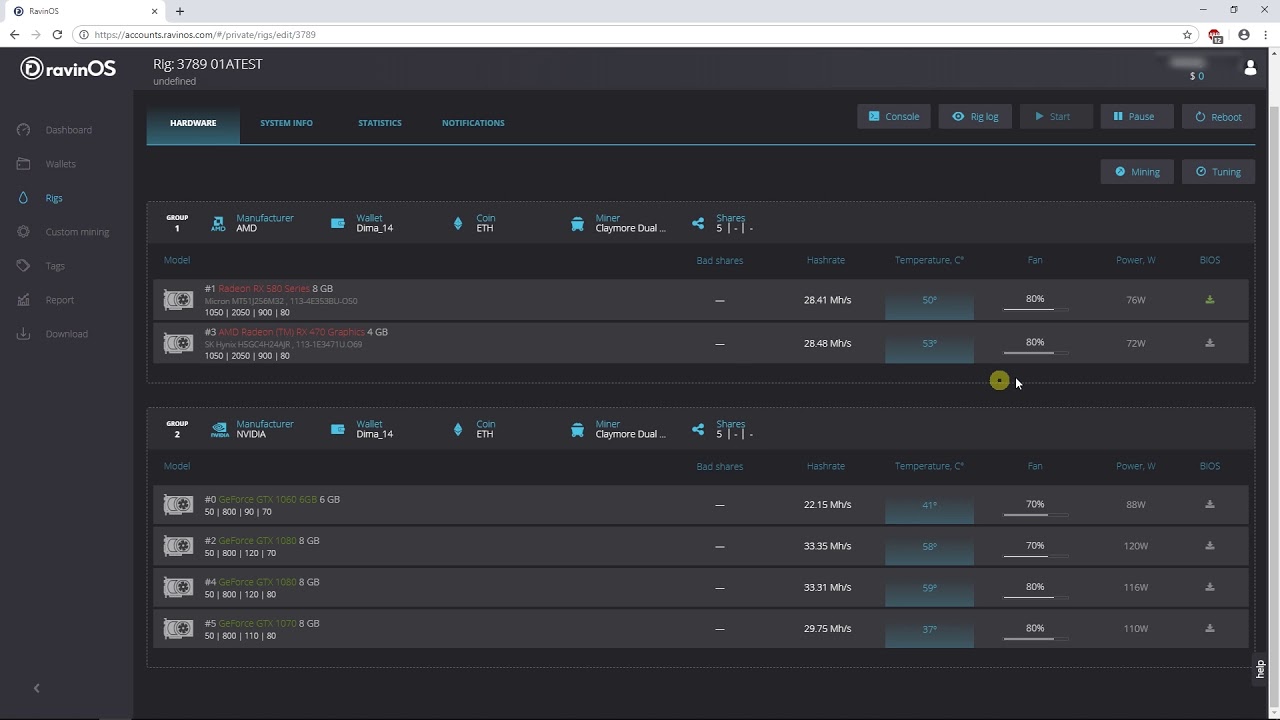Click GPU icon of #2 GTX 1080 row

[178, 546]
